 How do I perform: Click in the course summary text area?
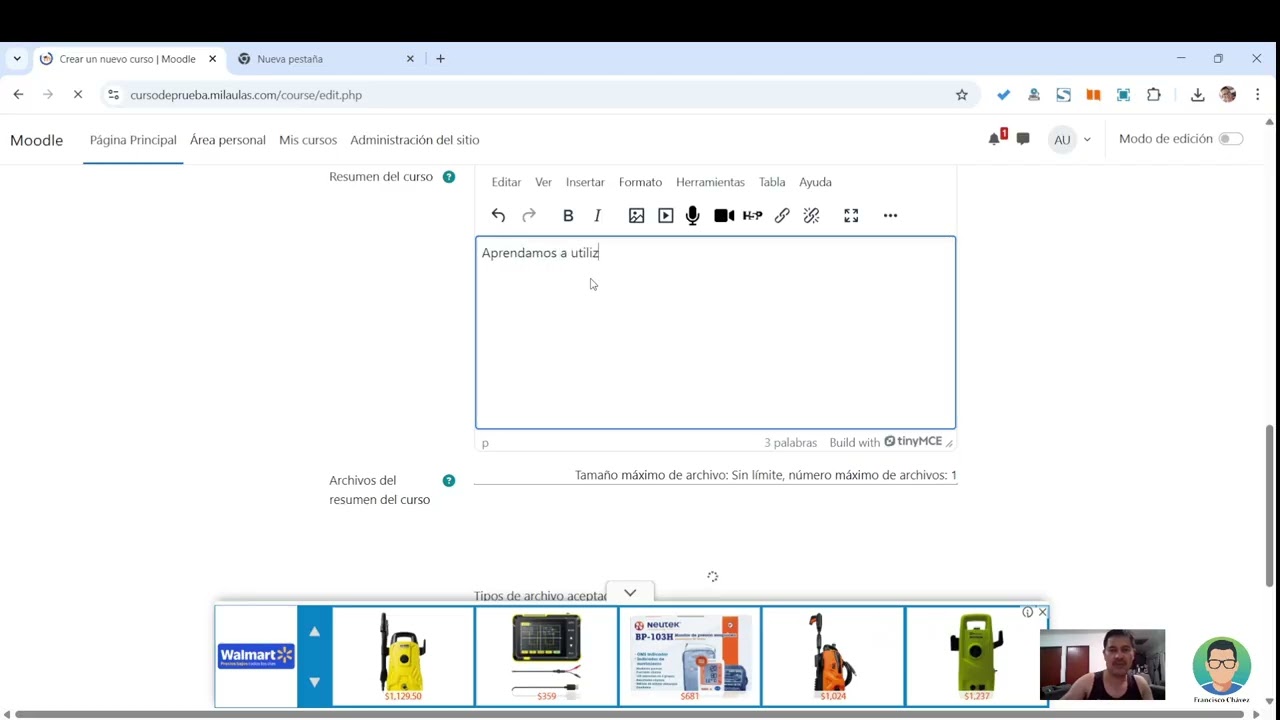[715, 333]
